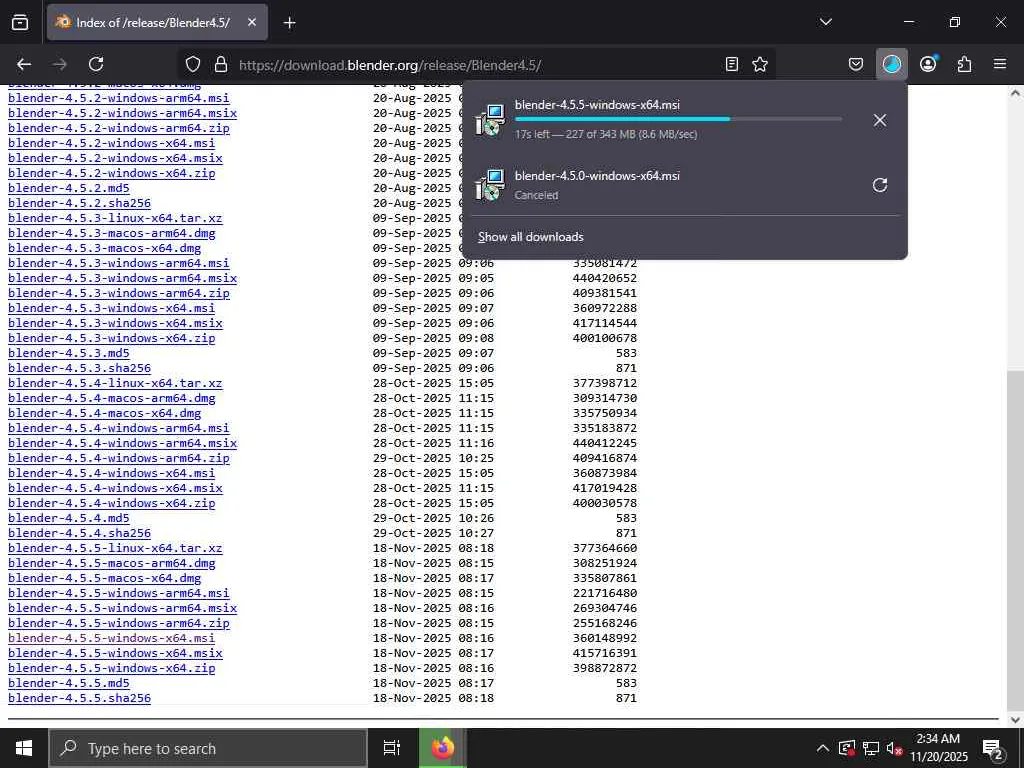Click Show all downloads

[530, 237]
